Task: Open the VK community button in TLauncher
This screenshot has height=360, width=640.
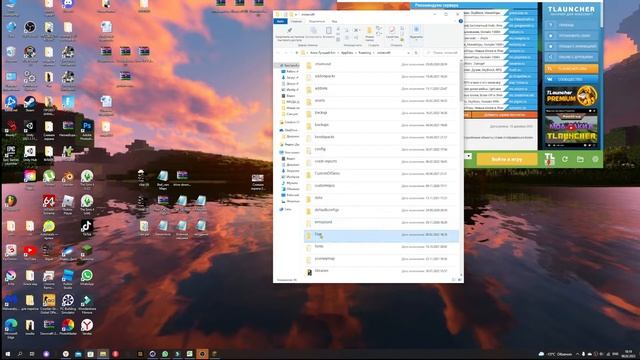Action: (x=571, y=79)
